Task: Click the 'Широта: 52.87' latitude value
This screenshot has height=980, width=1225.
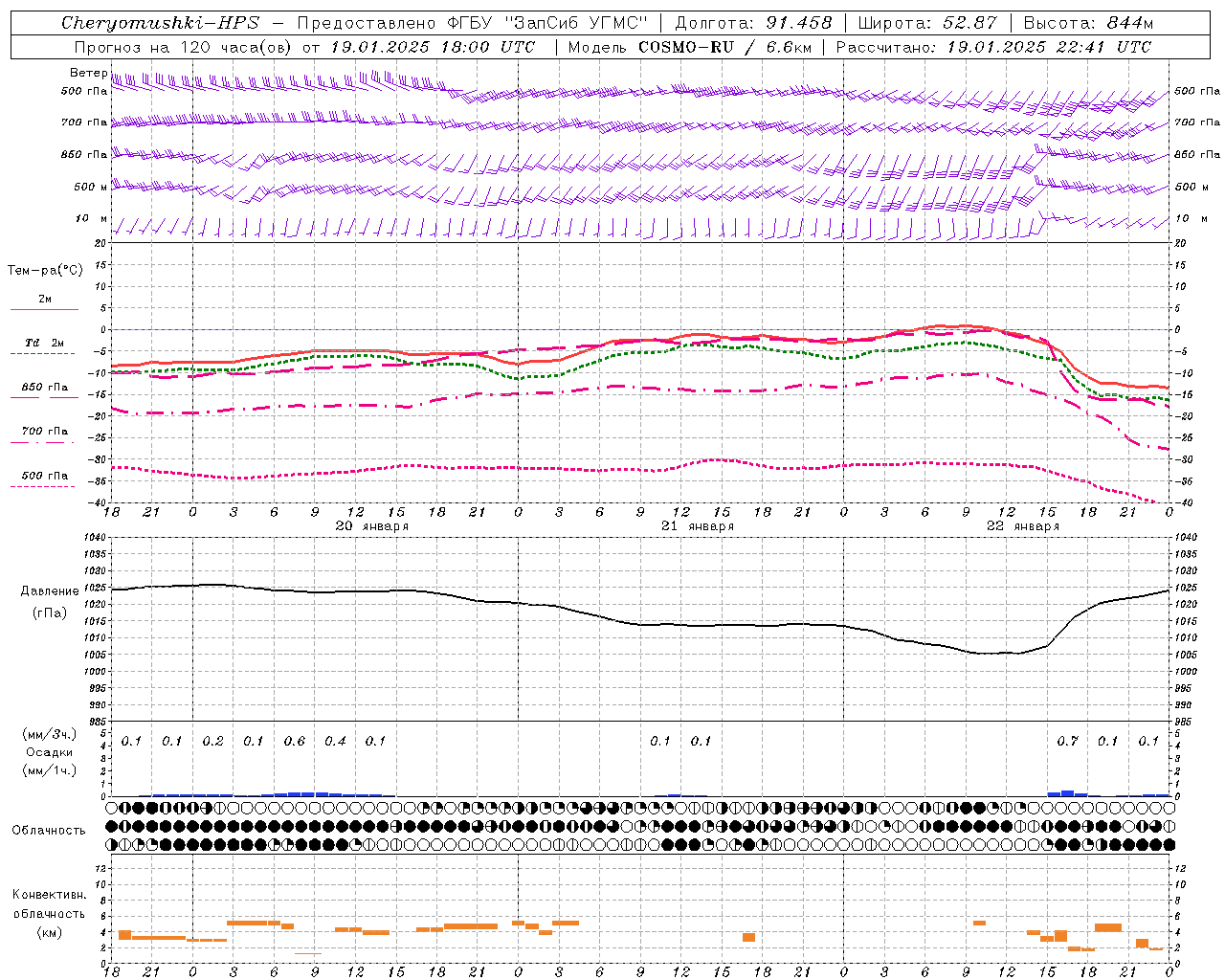Action: (927, 23)
